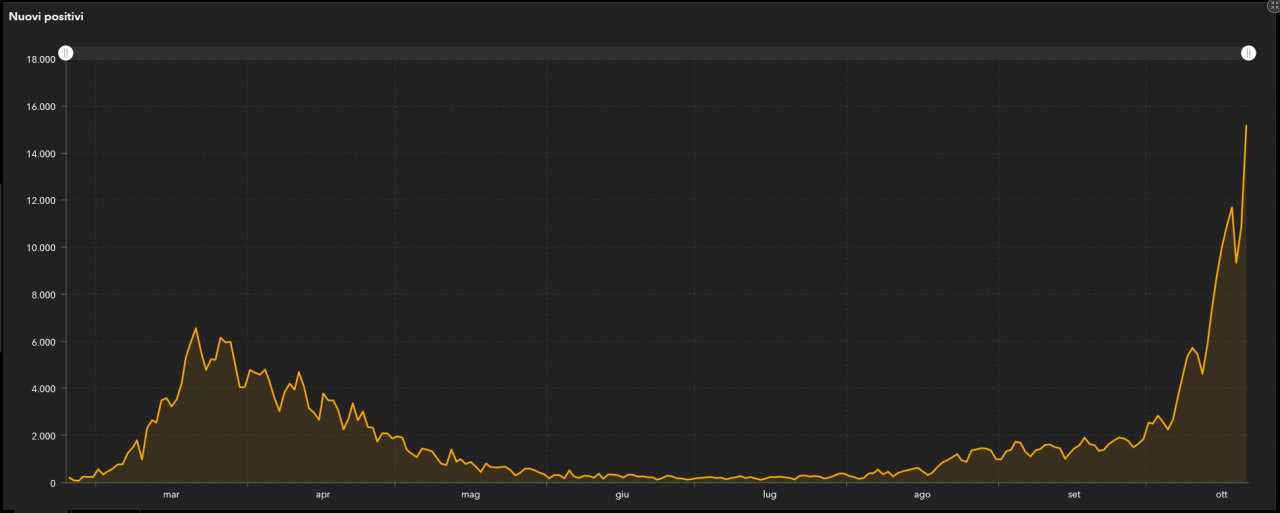Grab the left handle of the date range slider
The image size is (1280, 513).
(x=66, y=53)
